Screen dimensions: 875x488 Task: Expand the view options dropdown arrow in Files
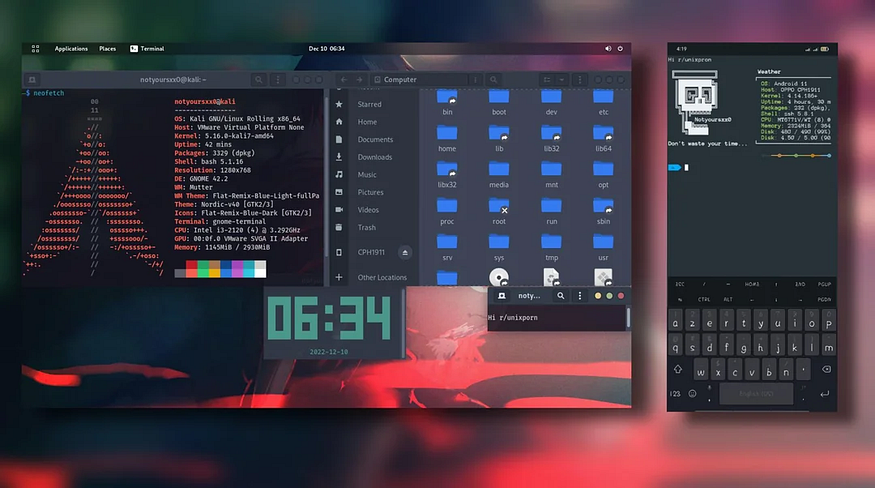[565, 79]
